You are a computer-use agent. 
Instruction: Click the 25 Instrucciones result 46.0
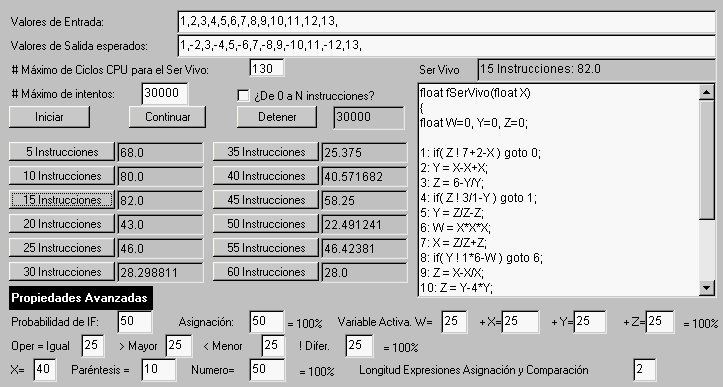(160, 248)
